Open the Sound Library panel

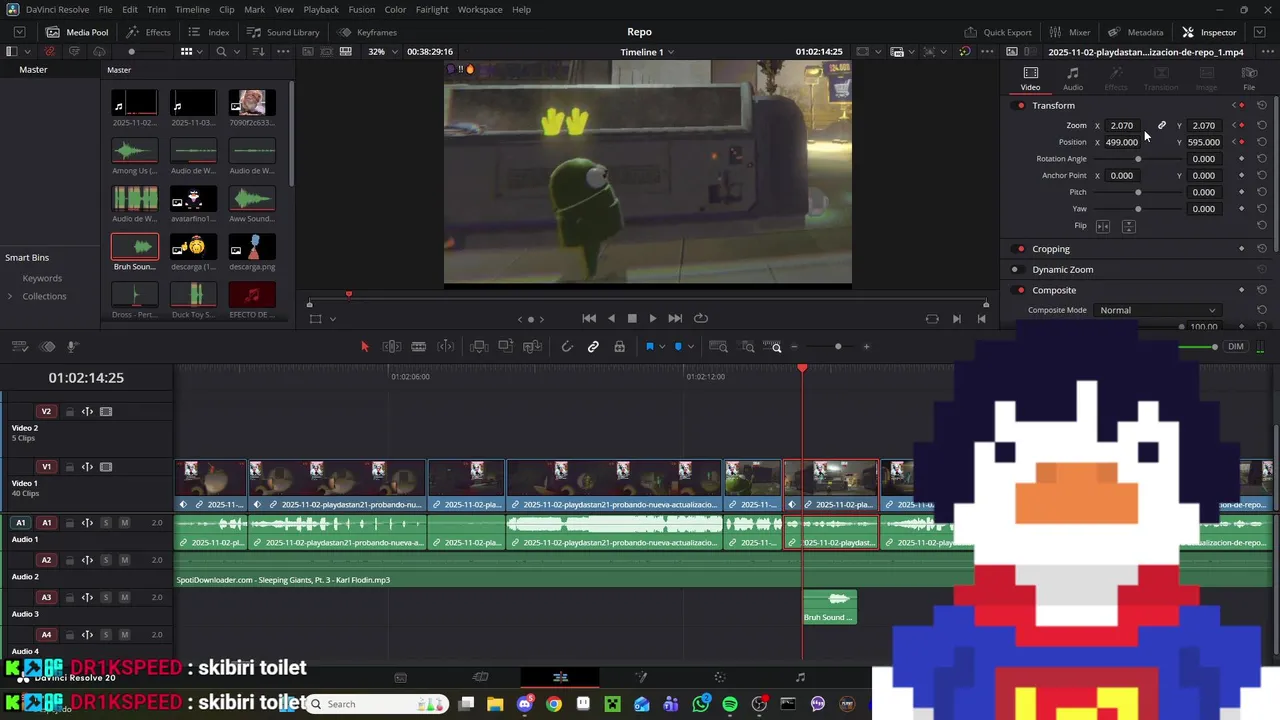pos(283,32)
